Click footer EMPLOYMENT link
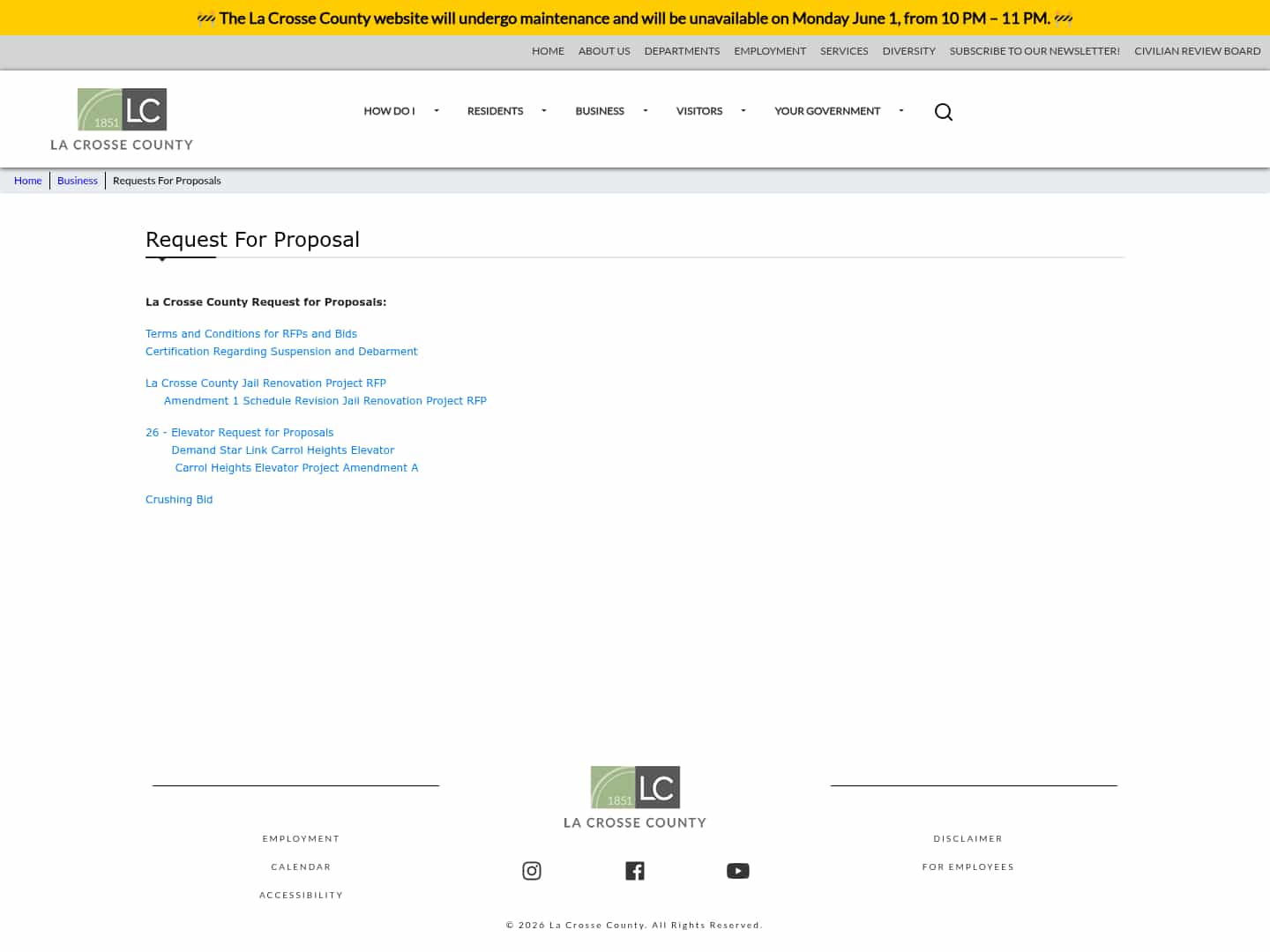The height and width of the screenshot is (952, 1270). pos(301,839)
